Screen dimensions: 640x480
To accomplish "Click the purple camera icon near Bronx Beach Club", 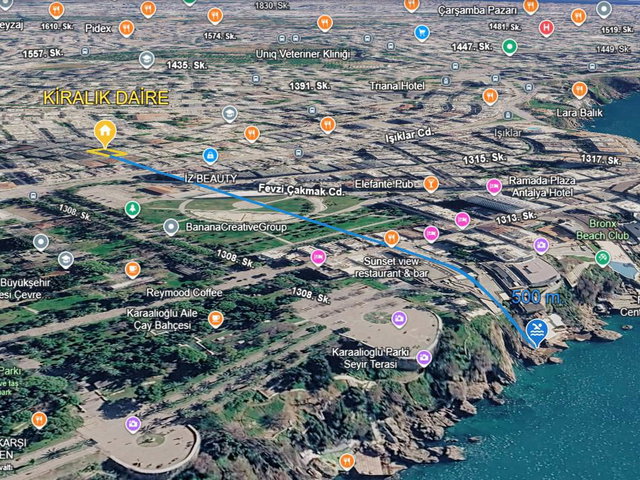I will 541,245.
